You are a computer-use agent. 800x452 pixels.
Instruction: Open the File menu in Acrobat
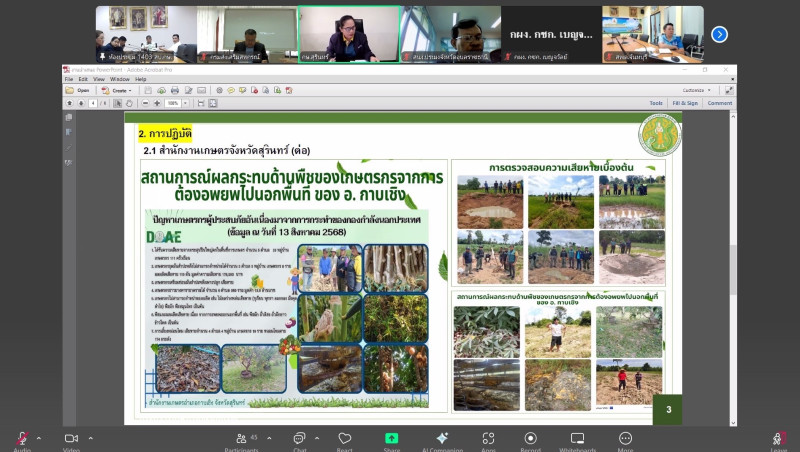tap(69, 79)
